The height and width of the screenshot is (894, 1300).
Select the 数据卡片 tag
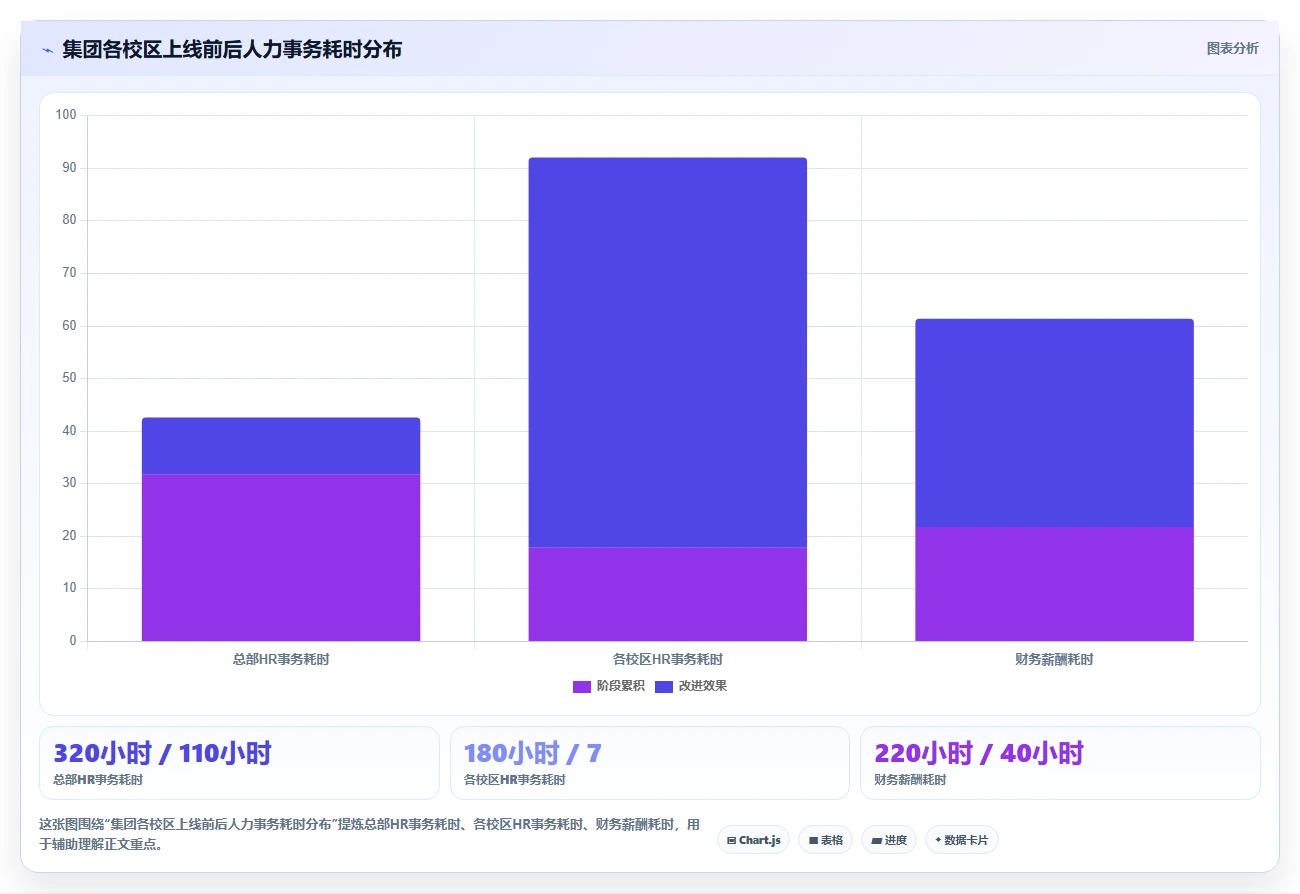pyautogui.click(x=962, y=840)
